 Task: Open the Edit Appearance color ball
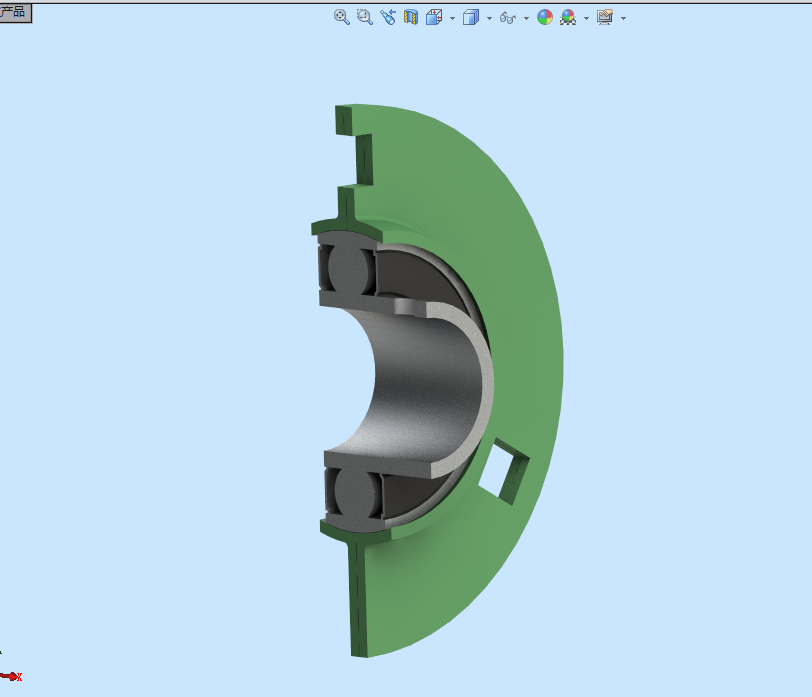[545, 17]
